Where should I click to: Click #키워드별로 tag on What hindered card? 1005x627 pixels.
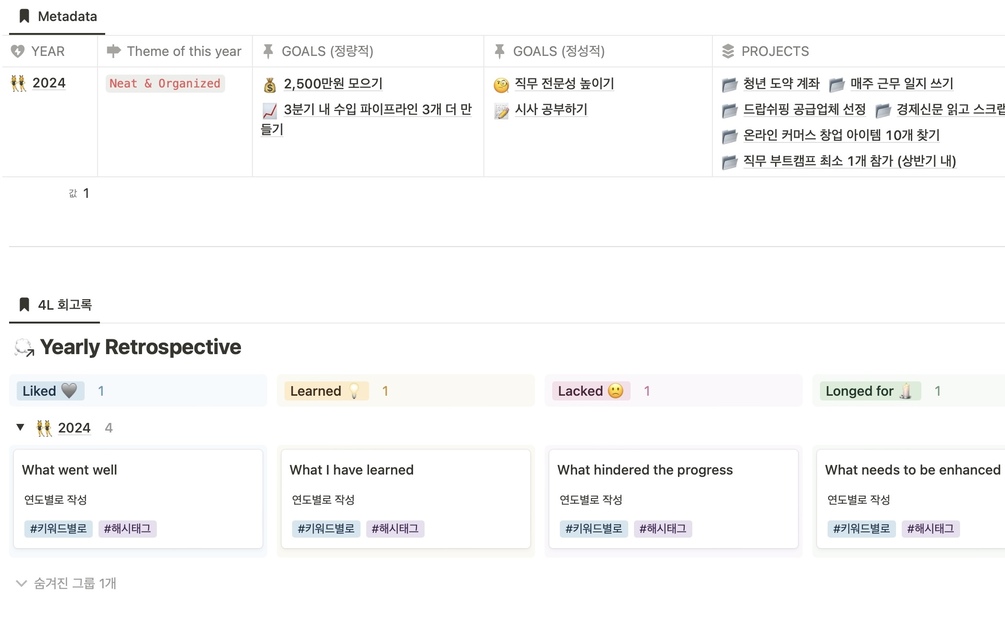[593, 529]
